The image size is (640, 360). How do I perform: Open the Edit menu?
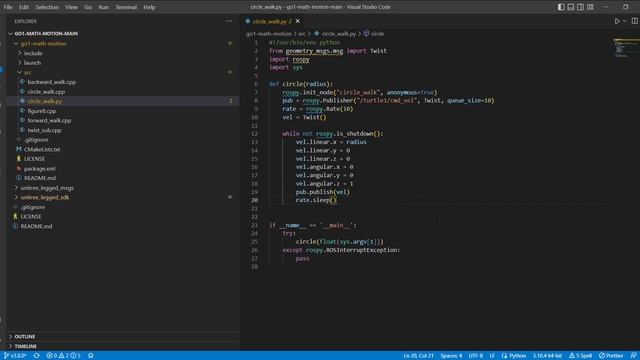[24, 7]
